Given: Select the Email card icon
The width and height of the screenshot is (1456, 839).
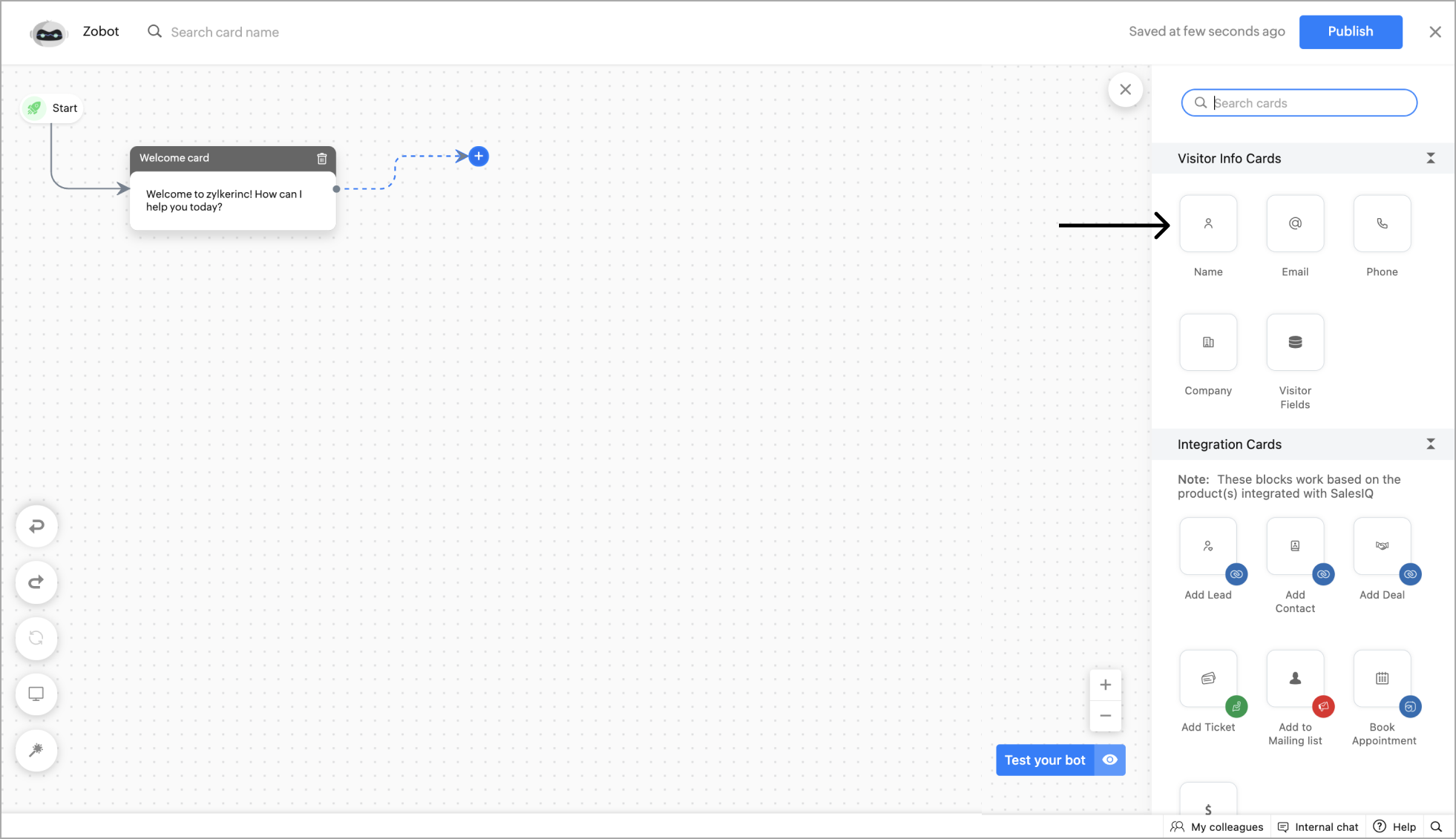Looking at the screenshot, I should tap(1294, 224).
